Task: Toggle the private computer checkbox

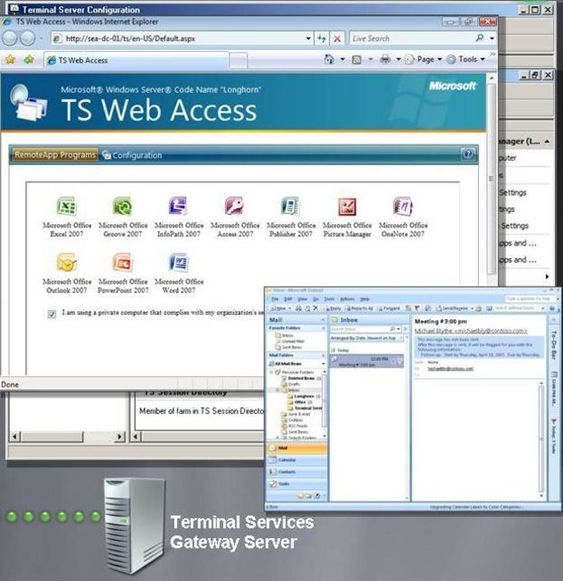Action: click(52, 314)
